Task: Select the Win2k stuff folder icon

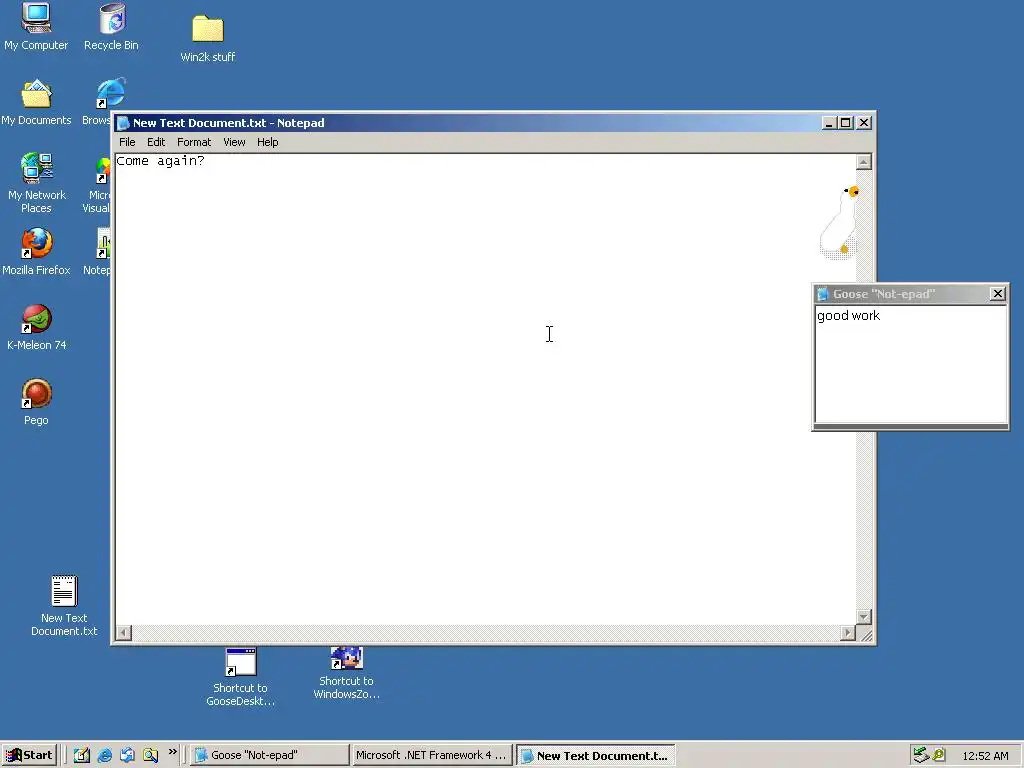Action: (208, 39)
